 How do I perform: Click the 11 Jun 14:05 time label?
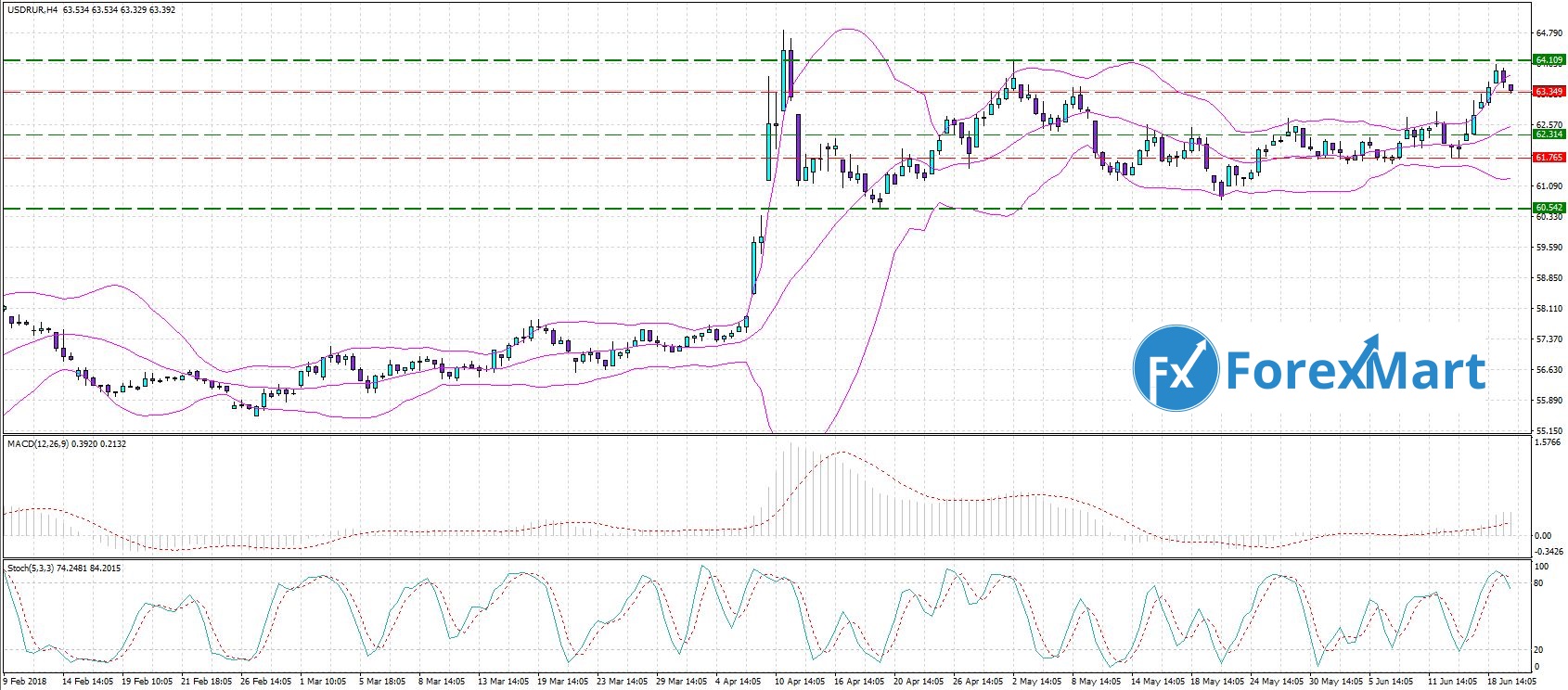[1454, 682]
